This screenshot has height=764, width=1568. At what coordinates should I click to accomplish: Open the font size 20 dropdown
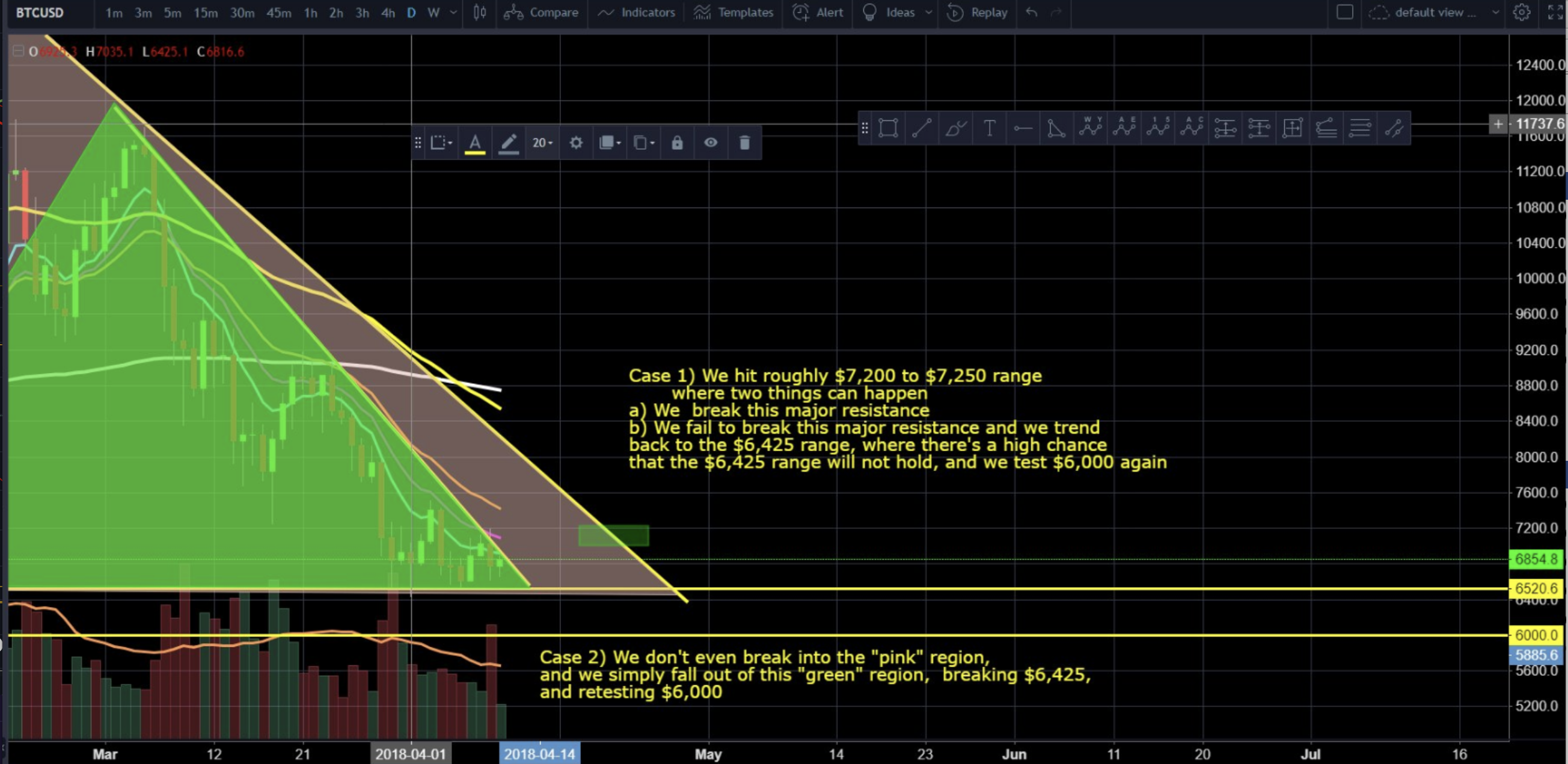click(542, 143)
